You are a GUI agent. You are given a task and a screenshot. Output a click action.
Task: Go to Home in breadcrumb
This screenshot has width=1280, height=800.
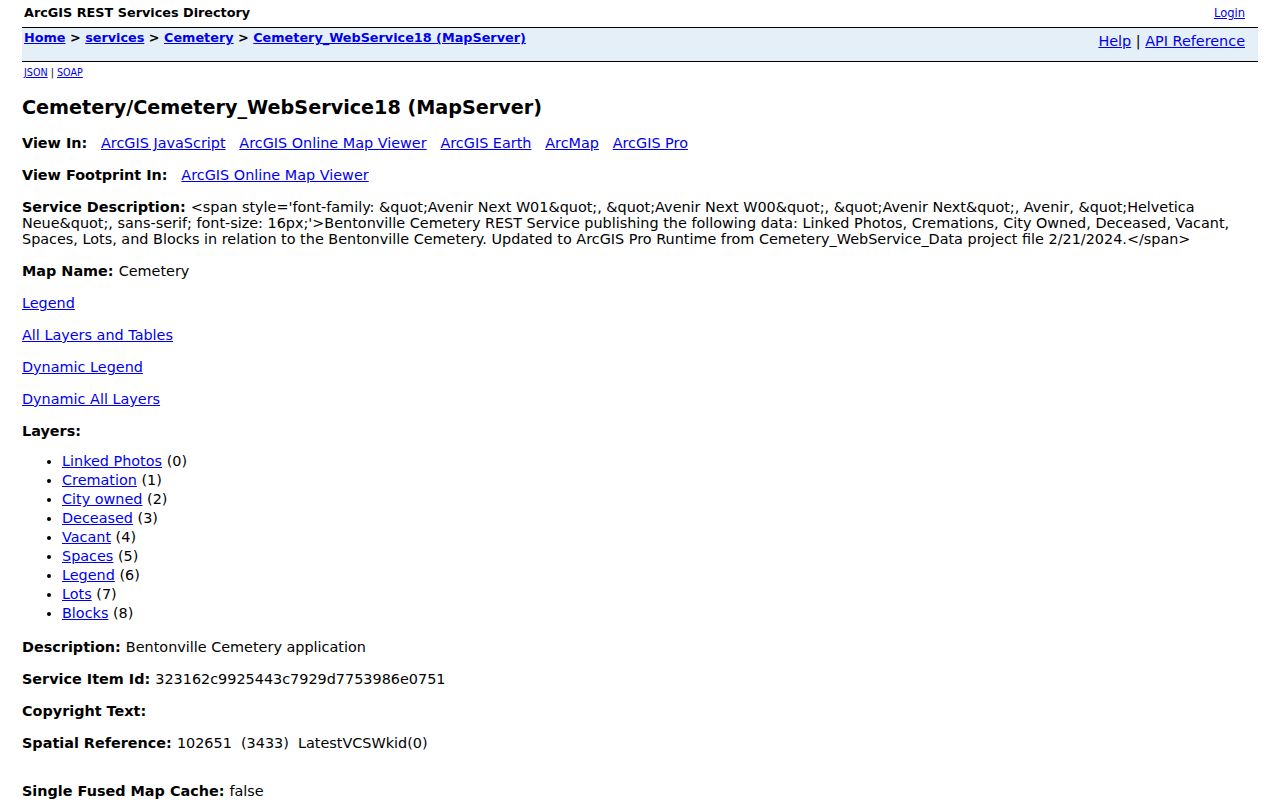coord(45,38)
